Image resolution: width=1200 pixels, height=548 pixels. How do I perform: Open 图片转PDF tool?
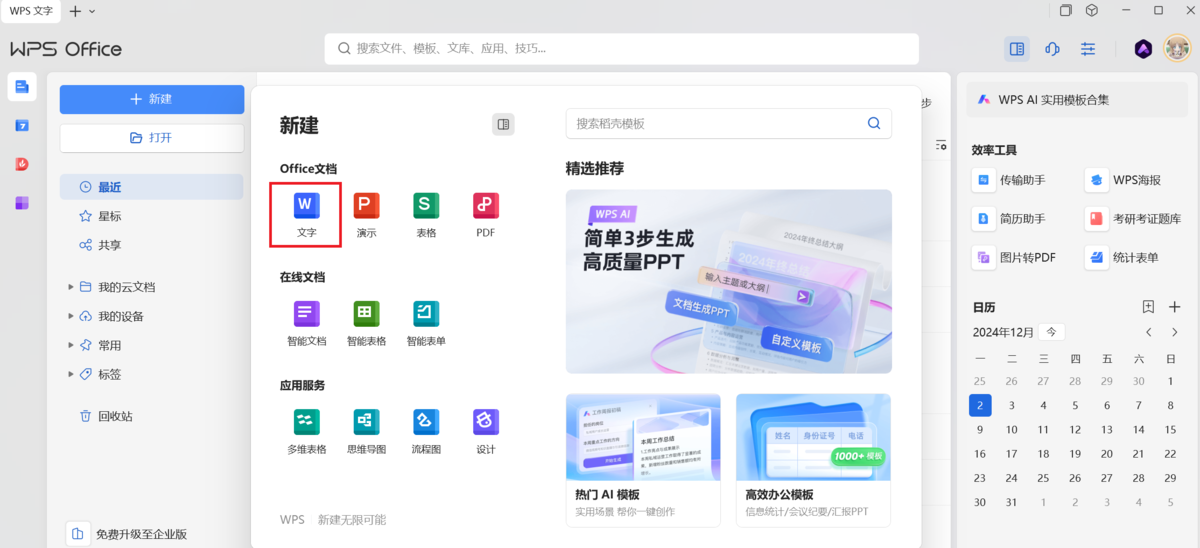[x=1014, y=257]
